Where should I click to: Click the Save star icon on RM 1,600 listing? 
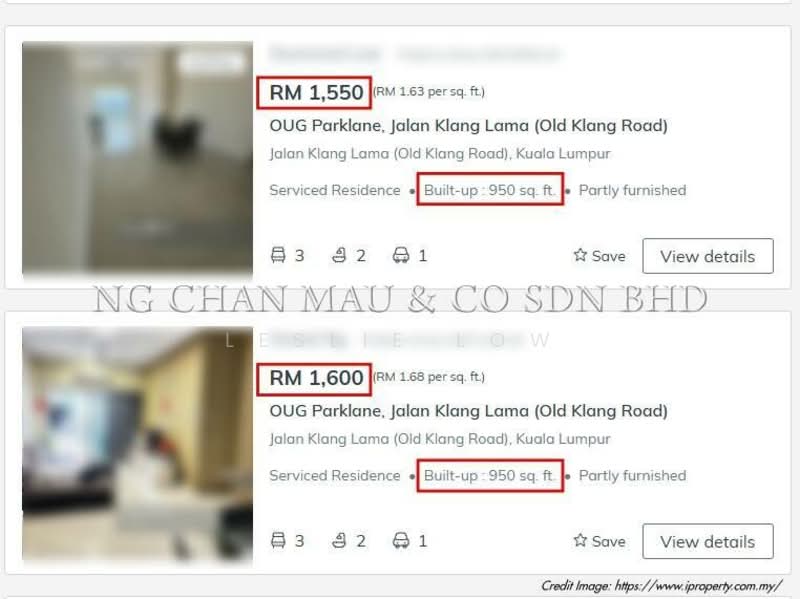[580, 540]
